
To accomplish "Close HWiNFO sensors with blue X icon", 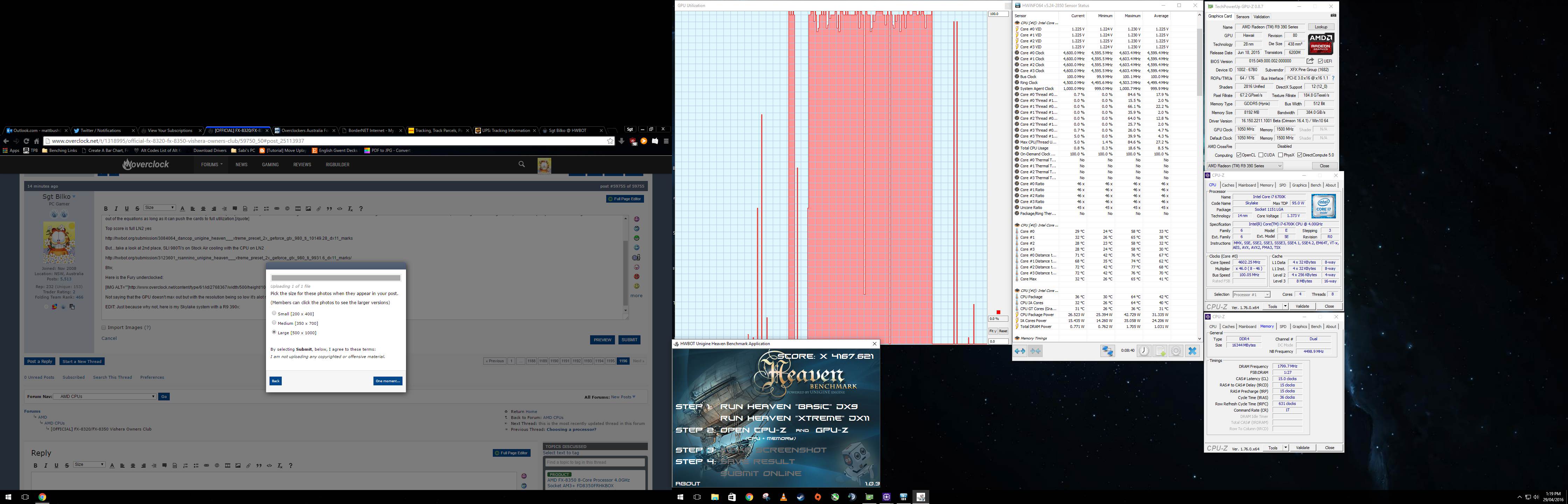I will point(1192,351).
